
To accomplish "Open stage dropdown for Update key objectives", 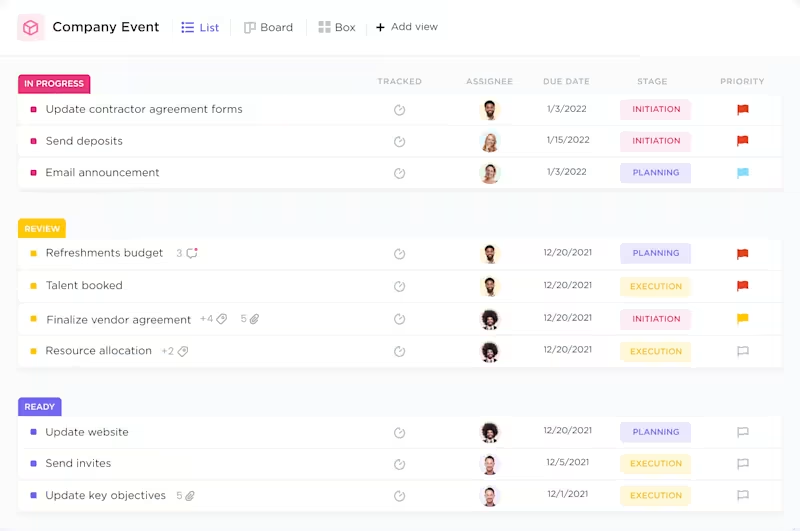I will (x=655, y=496).
